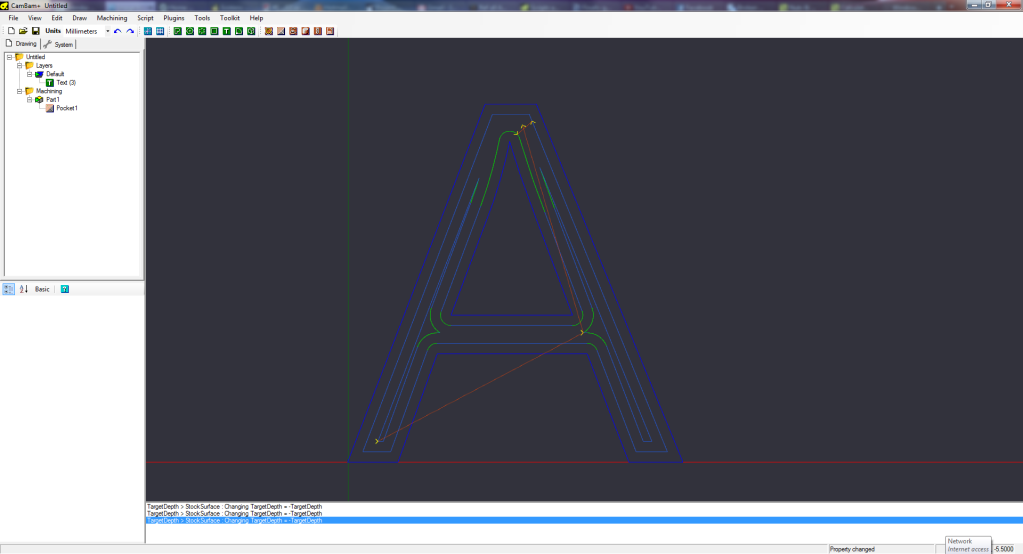Viewport: 1023px width, 554px height.
Task: Toggle the show grid icon
Action: [160, 31]
